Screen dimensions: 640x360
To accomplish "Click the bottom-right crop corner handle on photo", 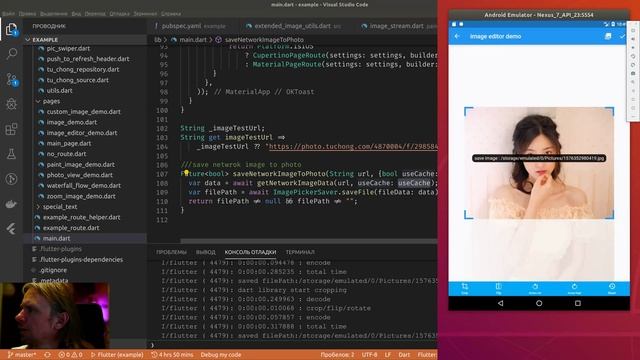I will click(610, 215).
